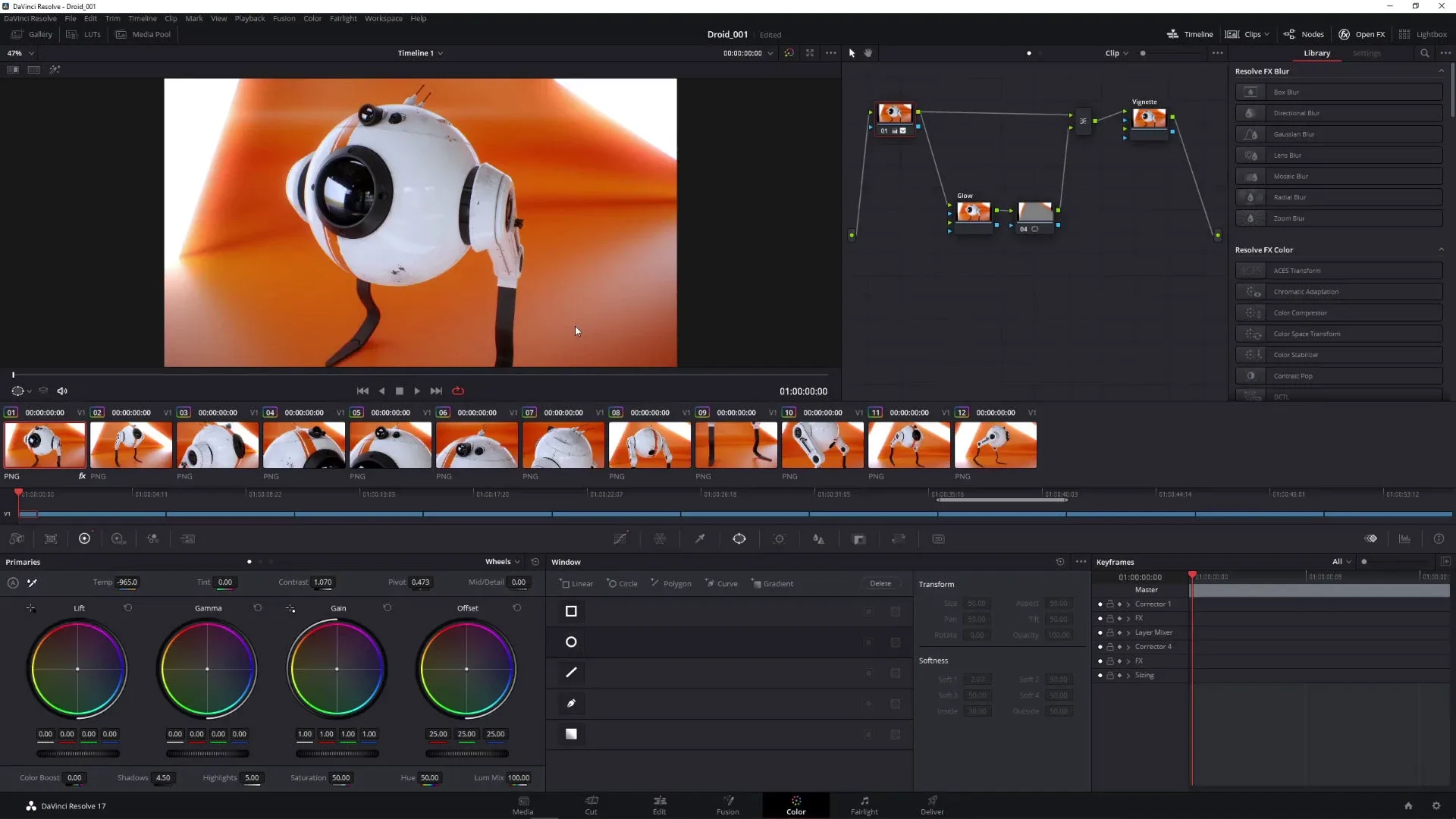Collapse the Resolve FX Color section

pyautogui.click(x=1441, y=249)
